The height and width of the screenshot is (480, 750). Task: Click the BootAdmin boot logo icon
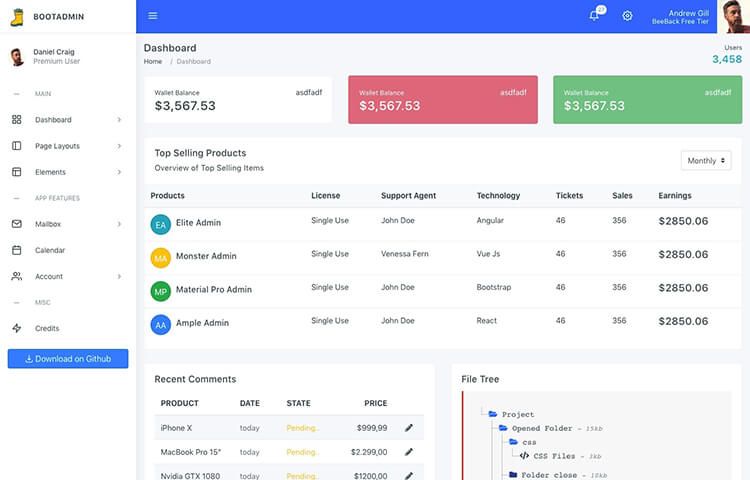17,17
